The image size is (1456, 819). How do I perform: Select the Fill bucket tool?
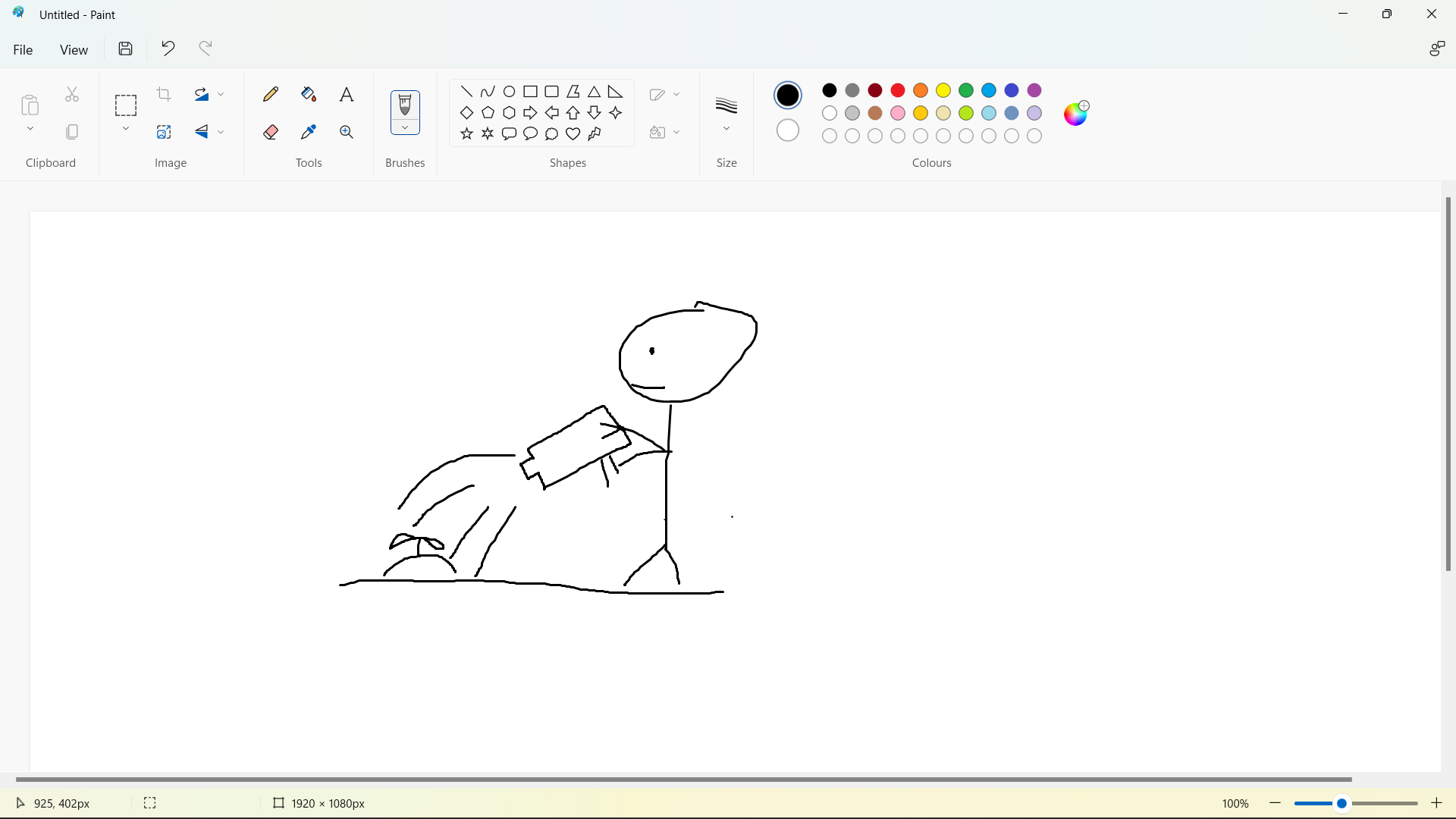(309, 94)
